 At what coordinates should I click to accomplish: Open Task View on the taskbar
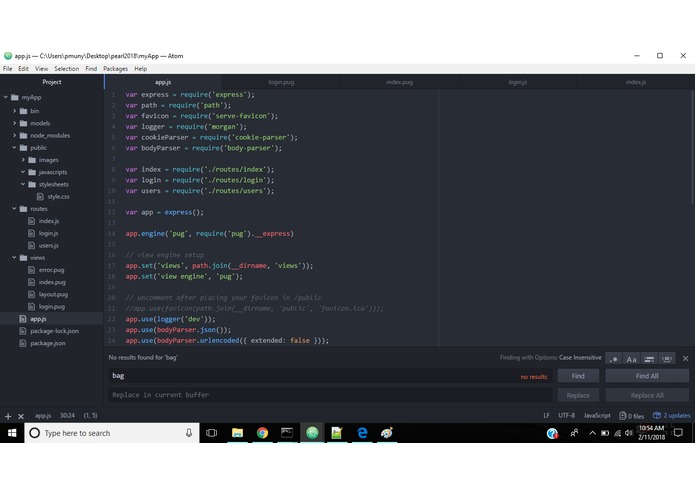211,433
